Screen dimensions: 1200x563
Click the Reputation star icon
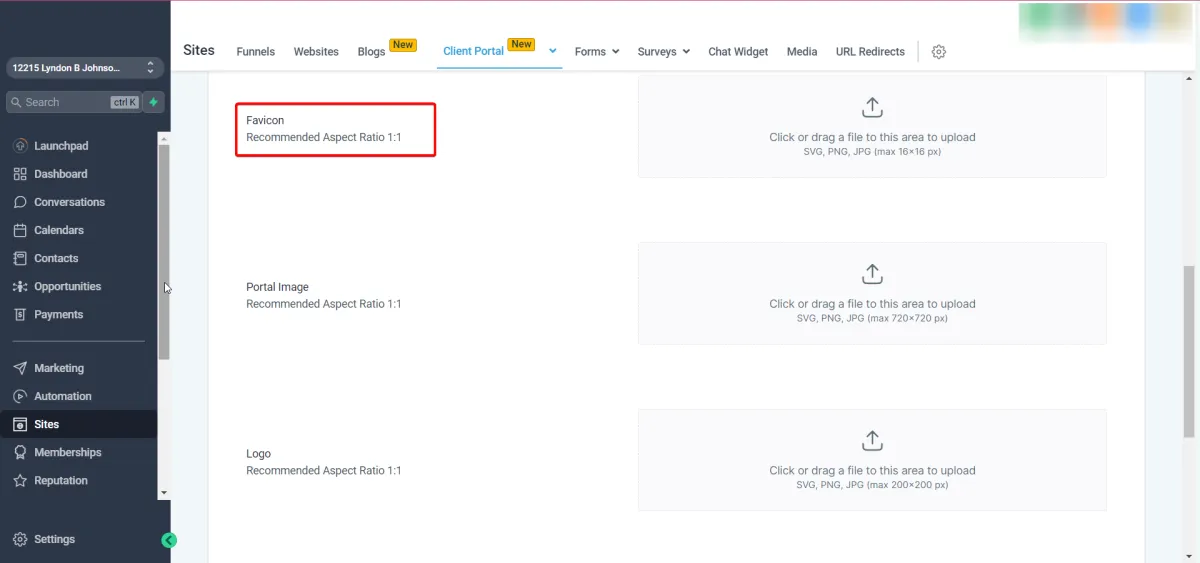(x=20, y=480)
